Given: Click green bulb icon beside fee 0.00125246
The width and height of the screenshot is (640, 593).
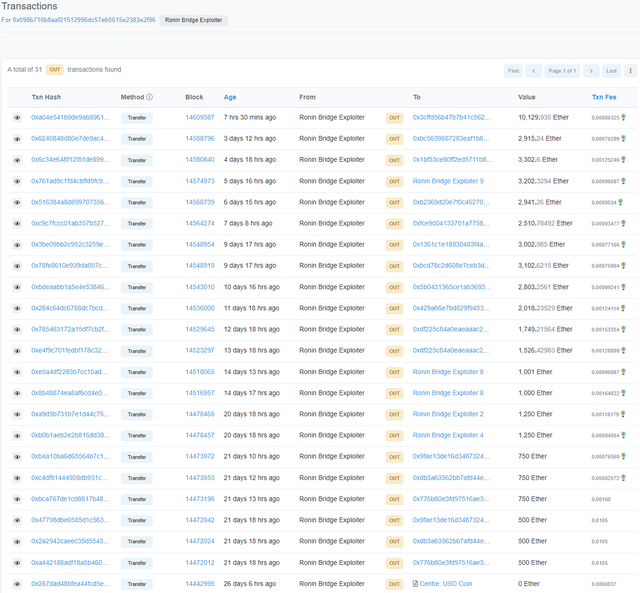Looking at the screenshot, I should coord(623,160).
